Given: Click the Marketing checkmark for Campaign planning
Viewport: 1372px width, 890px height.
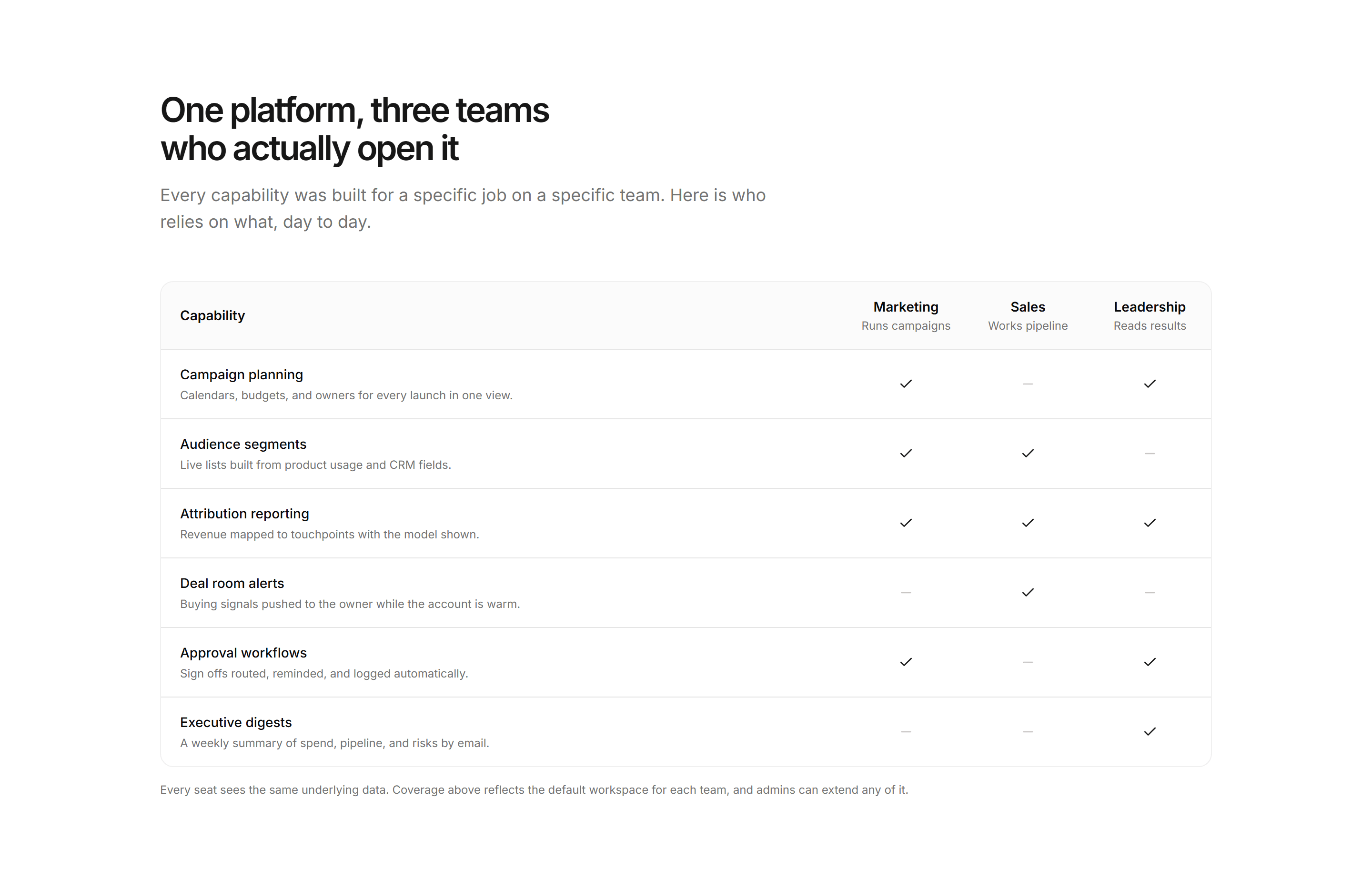Looking at the screenshot, I should point(906,384).
